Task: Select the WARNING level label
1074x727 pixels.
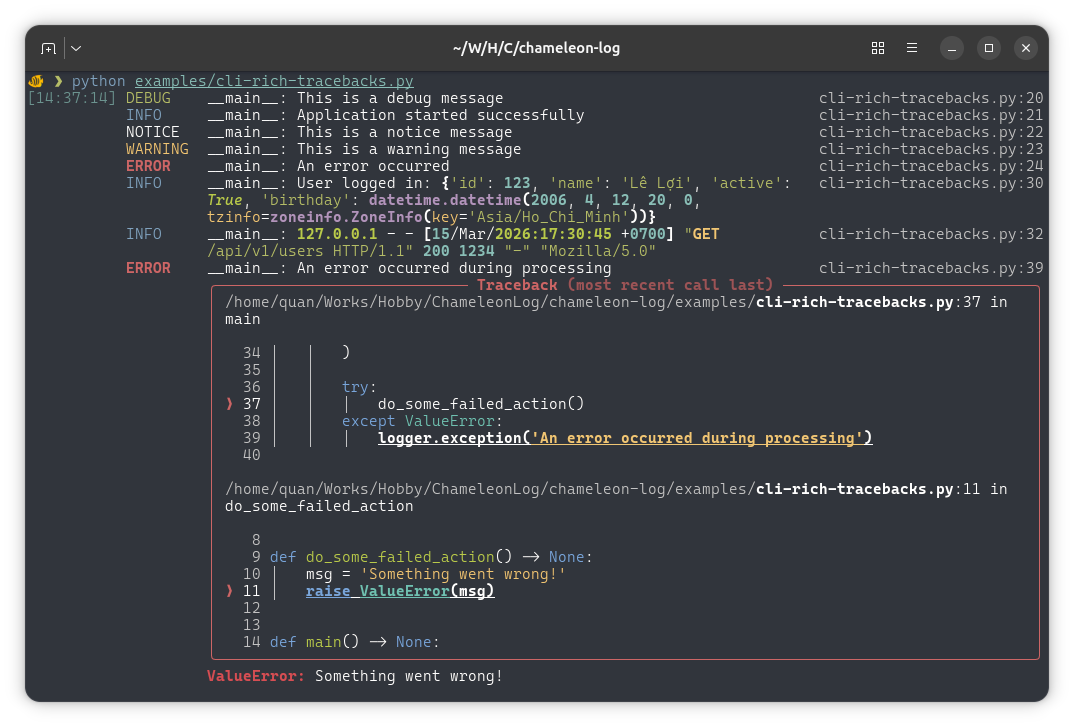Action: pyautogui.click(x=157, y=149)
